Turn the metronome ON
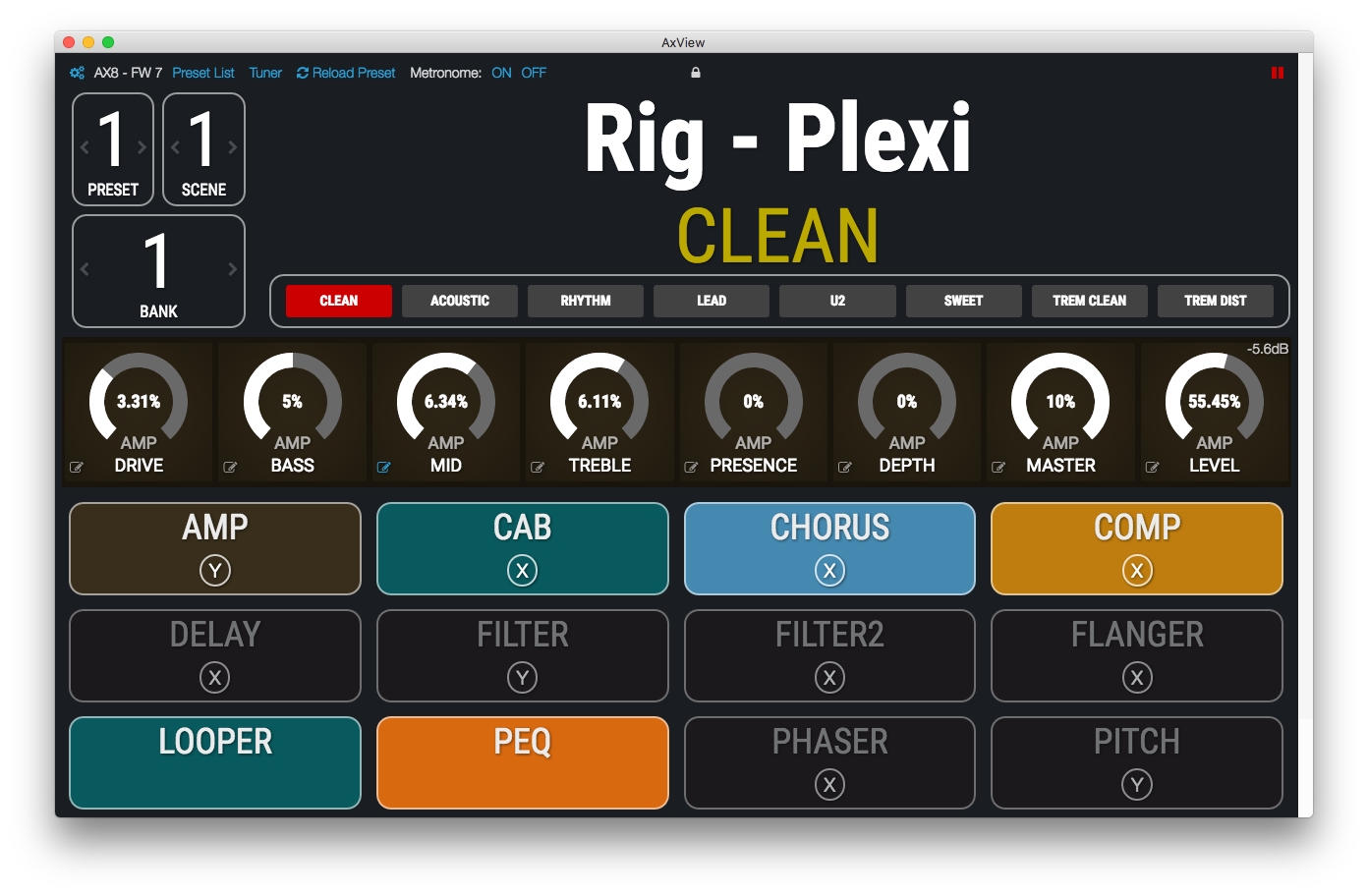This screenshot has height=896, width=1368. tap(501, 73)
